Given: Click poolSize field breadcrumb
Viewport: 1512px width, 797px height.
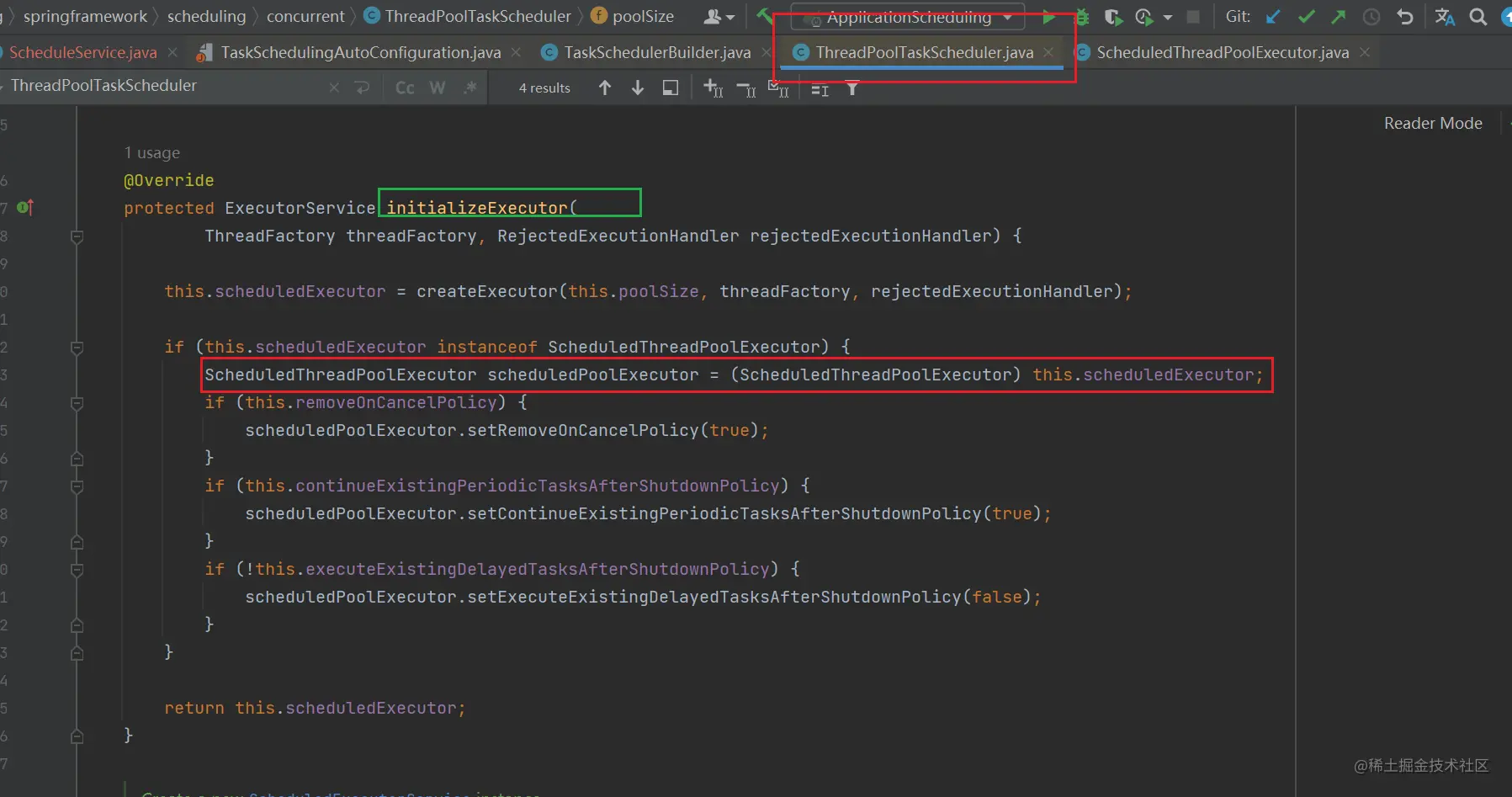Looking at the screenshot, I should [633, 16].
